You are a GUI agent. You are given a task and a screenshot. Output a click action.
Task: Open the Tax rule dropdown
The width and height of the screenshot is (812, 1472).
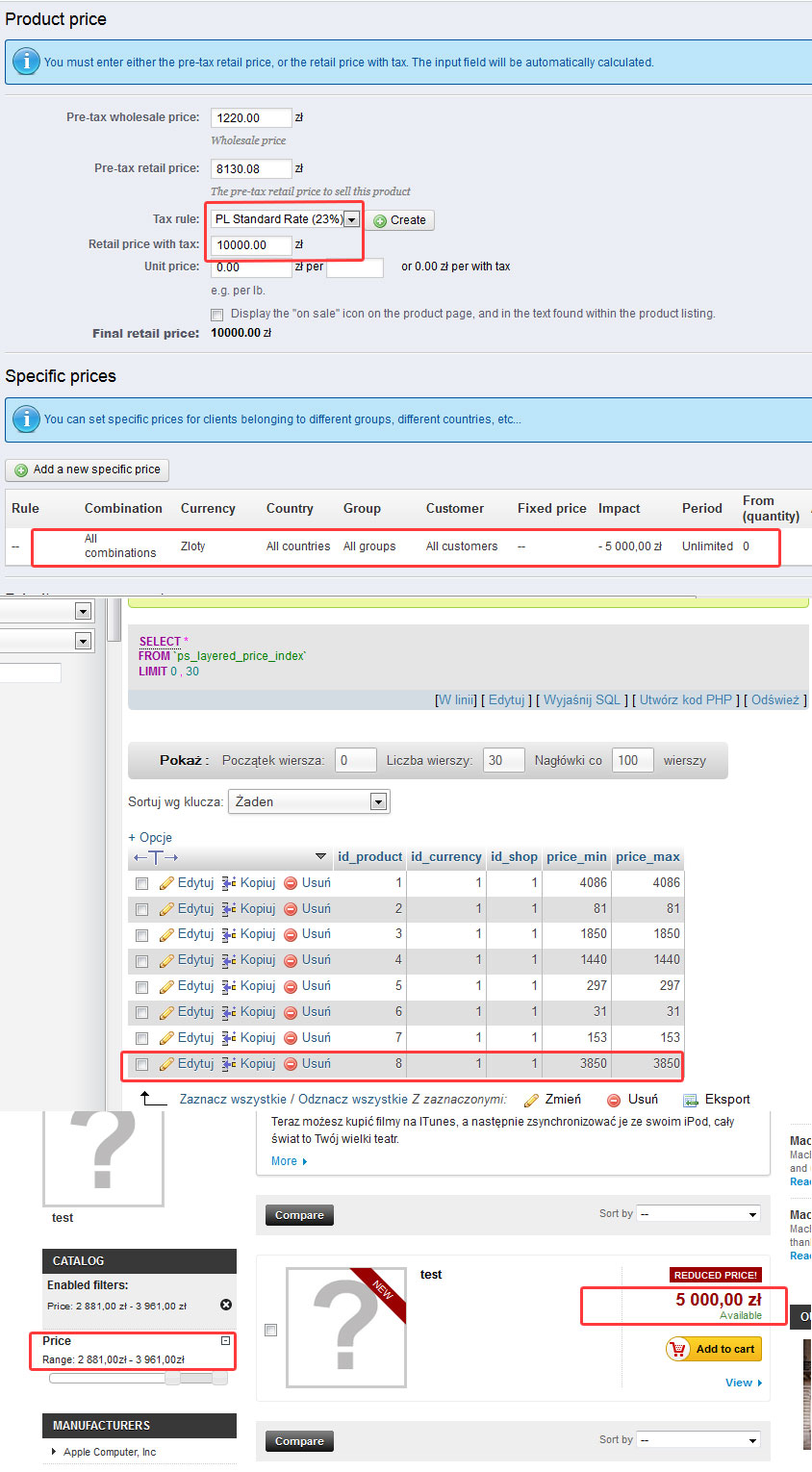352,219
